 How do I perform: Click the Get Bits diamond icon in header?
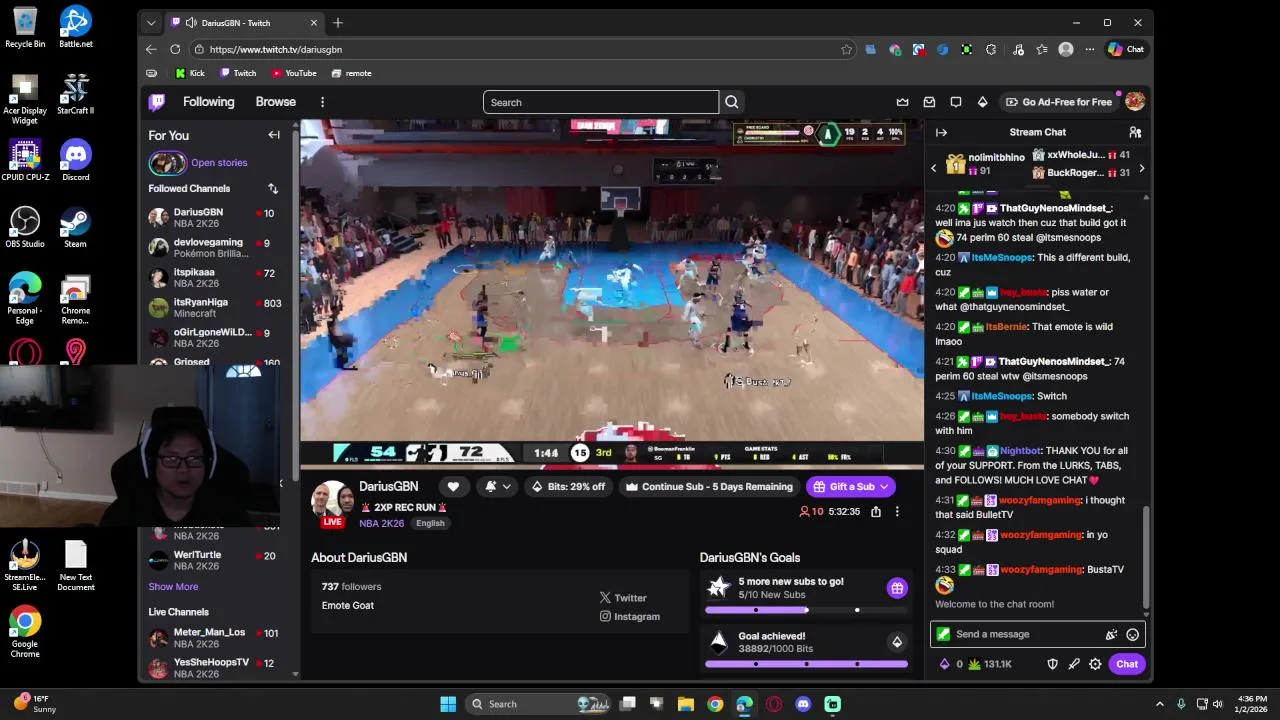pyautogui.click(x=982, y=102)
